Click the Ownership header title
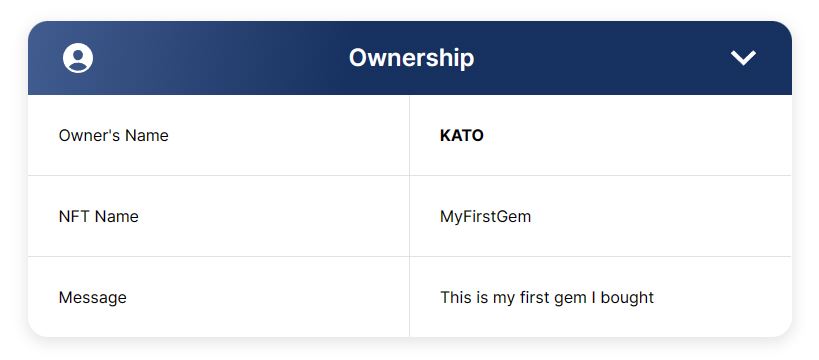This screenshot has width=819, height=360. 411,57
